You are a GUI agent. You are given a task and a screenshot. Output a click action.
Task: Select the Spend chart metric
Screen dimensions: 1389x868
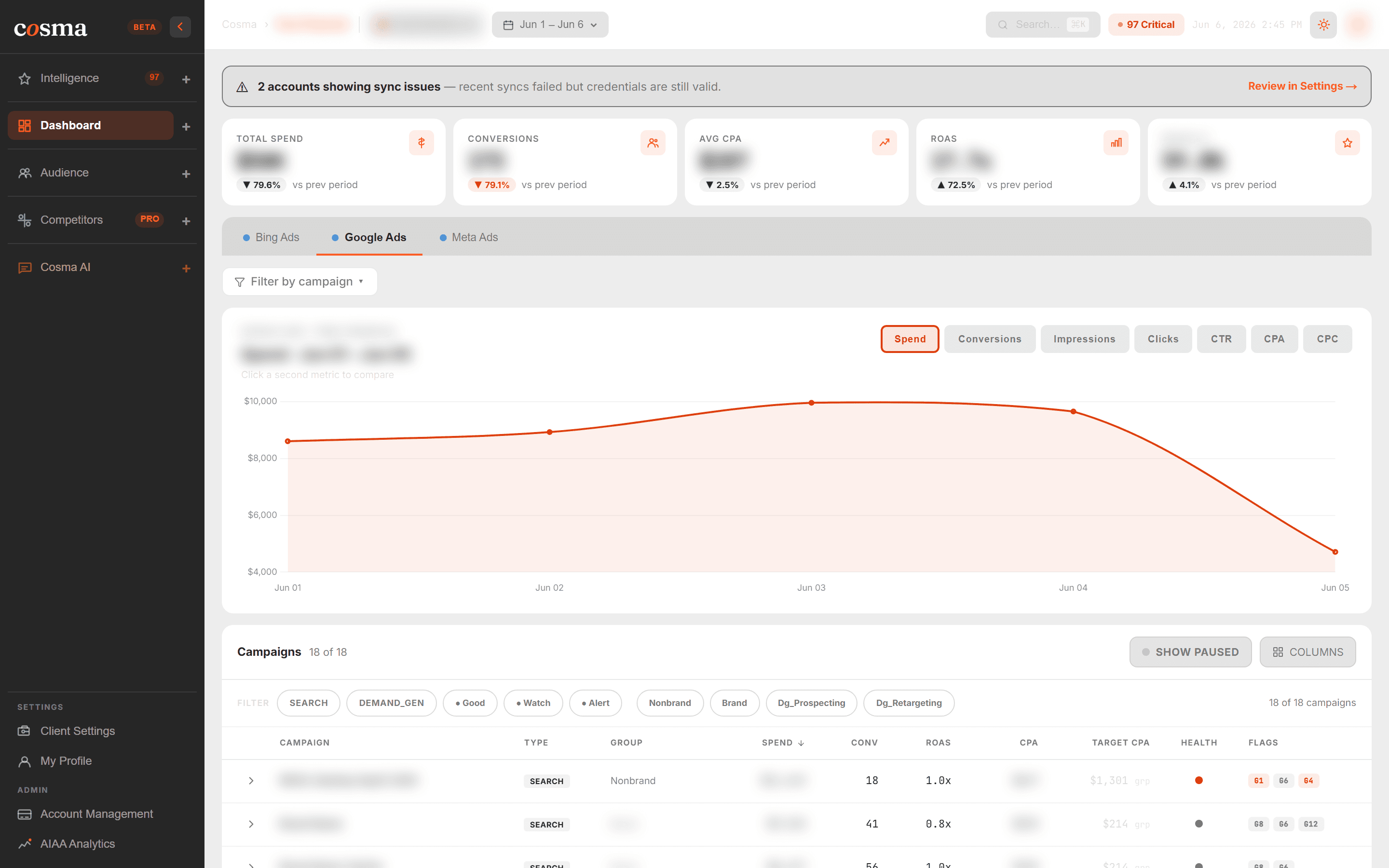click(910, 339)
